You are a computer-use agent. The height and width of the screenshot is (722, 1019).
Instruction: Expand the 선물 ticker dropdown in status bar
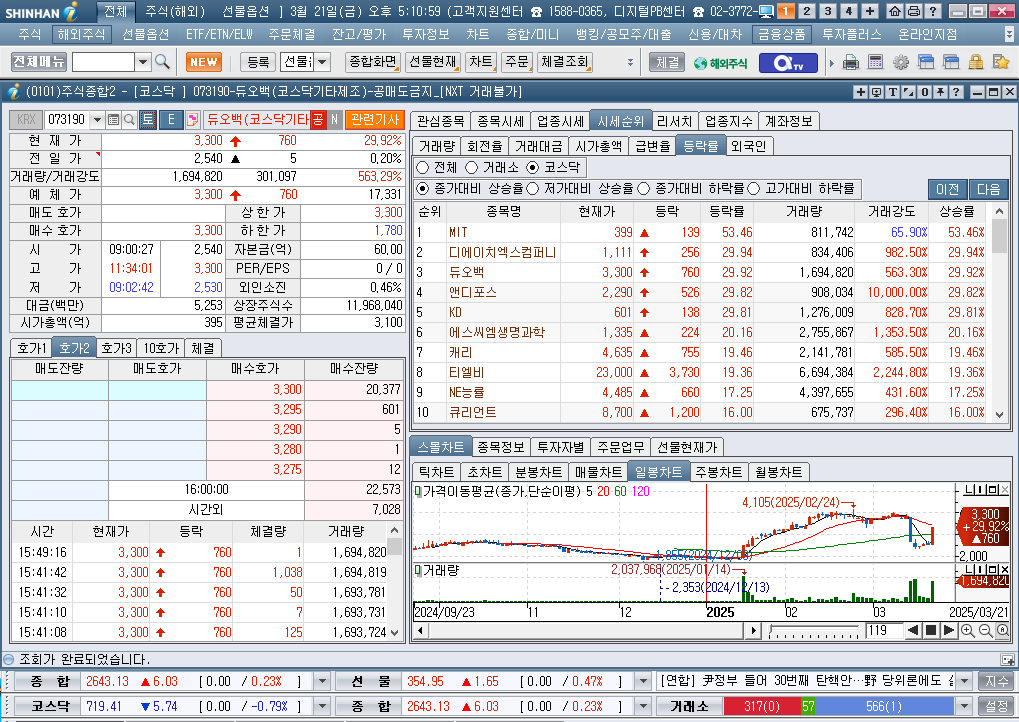click(x=643, y=681)
